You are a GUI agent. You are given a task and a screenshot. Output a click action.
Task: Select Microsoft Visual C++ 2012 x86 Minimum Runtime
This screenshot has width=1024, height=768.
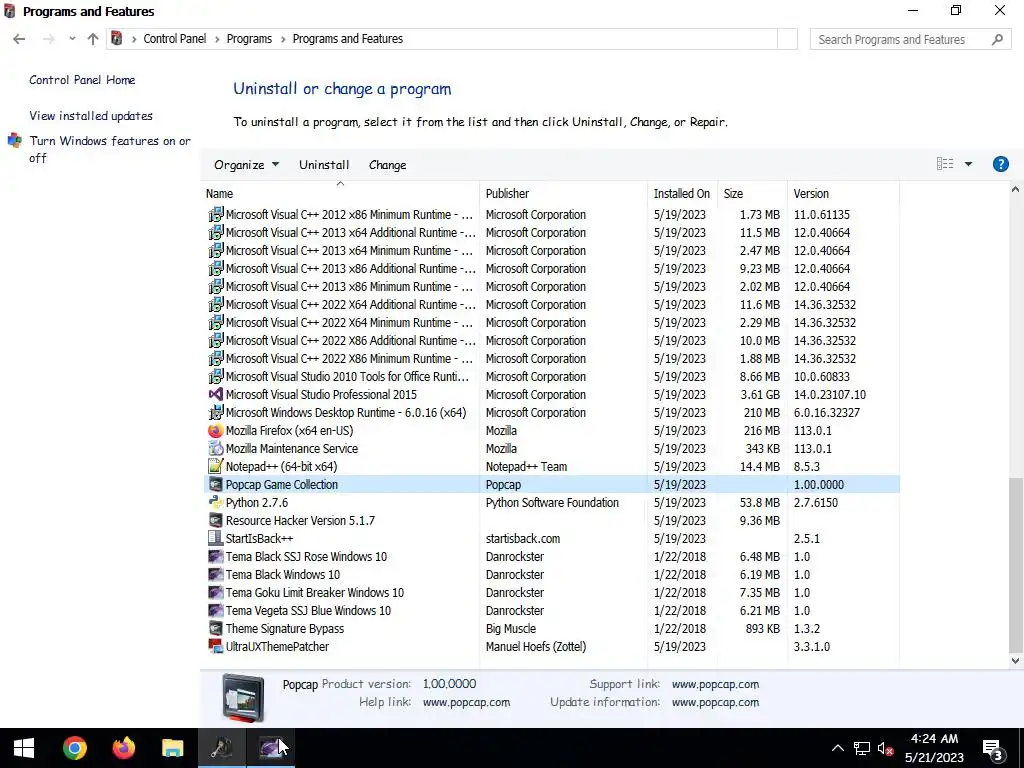point(552,215)
